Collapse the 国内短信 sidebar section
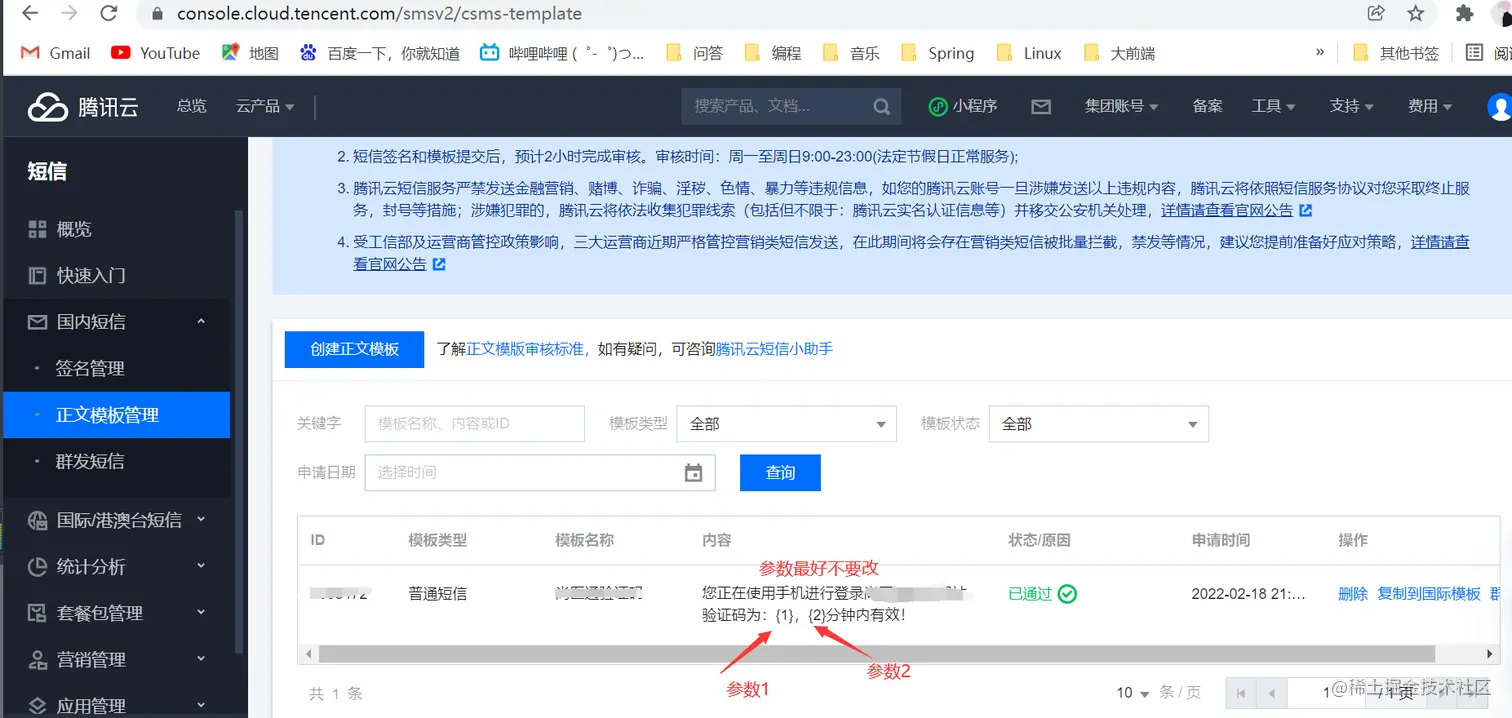The width and height of the screenshot is (1512, 718). coord(117,322)
